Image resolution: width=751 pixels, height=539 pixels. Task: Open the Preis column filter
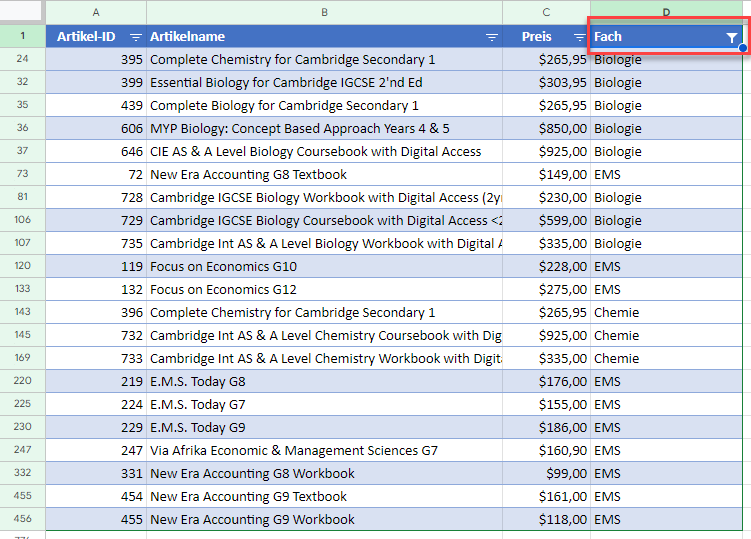[580, 37]
